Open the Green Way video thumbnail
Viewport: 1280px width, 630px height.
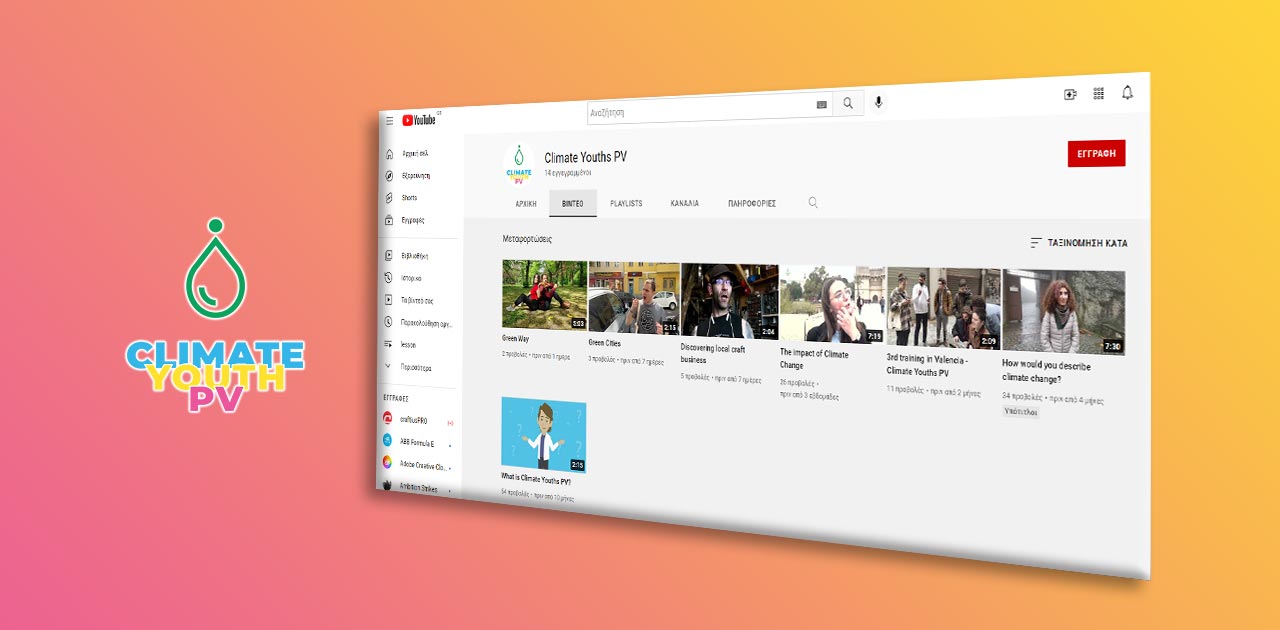544,296
